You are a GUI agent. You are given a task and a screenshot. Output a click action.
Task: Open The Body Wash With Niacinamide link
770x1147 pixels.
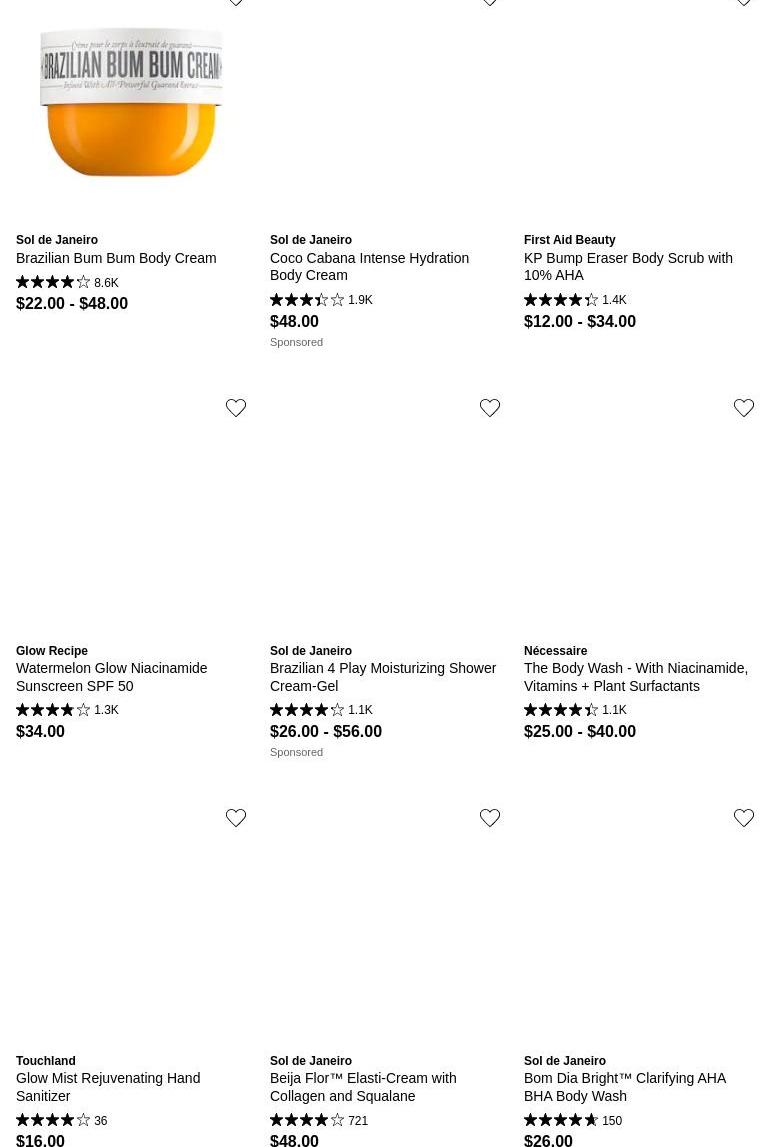635,677
